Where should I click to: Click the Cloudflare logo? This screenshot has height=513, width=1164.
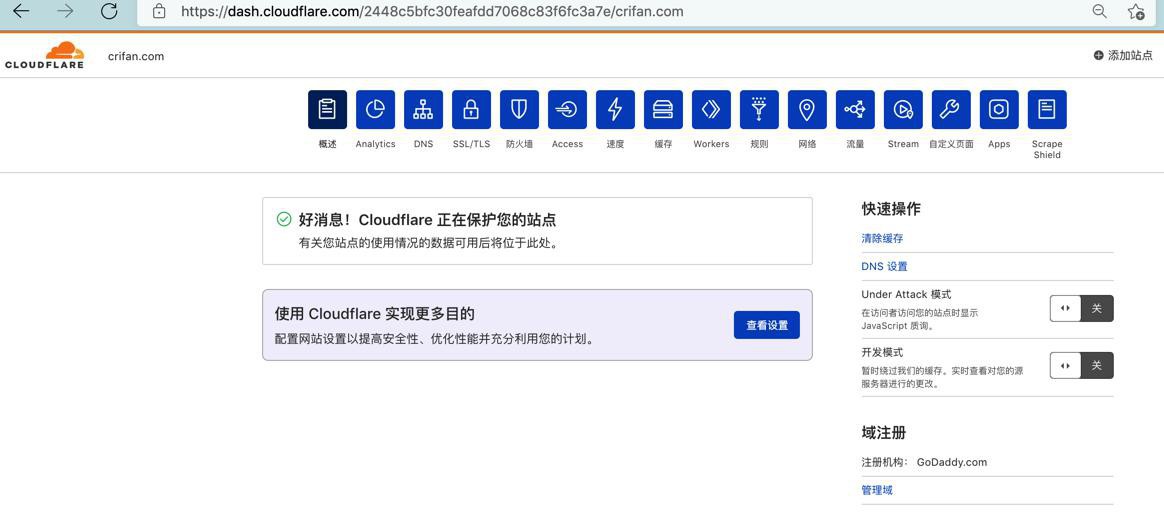click(45, 56)
